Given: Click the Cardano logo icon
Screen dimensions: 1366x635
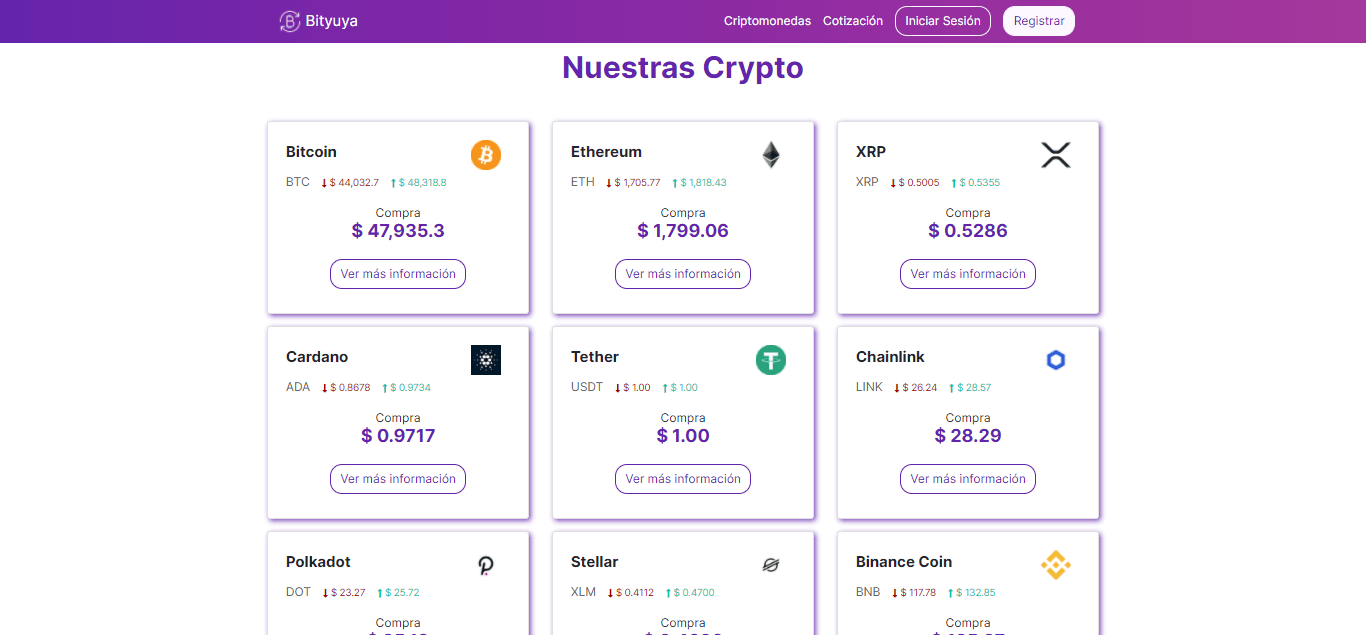Looking at the screenshot, I should tap(486, 360).
